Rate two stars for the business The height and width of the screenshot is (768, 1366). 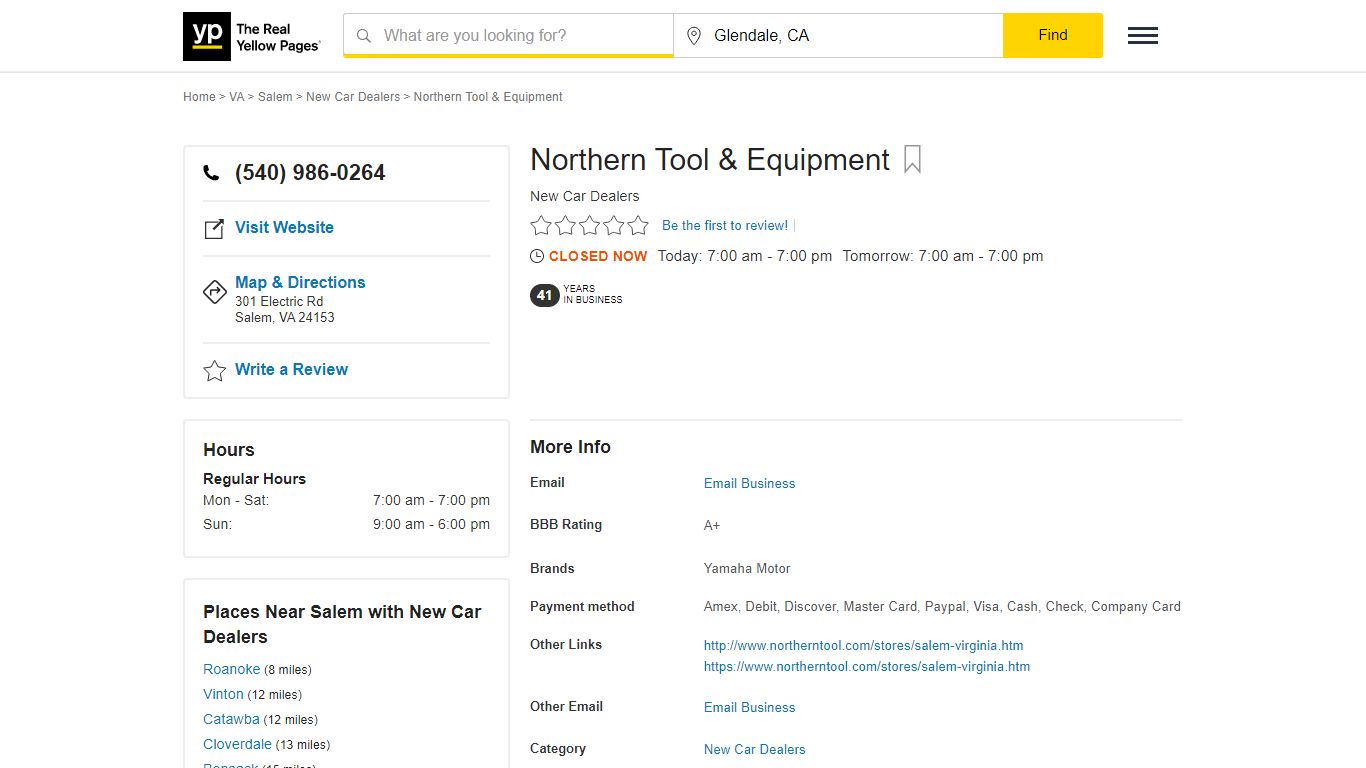tap(566, 226)
